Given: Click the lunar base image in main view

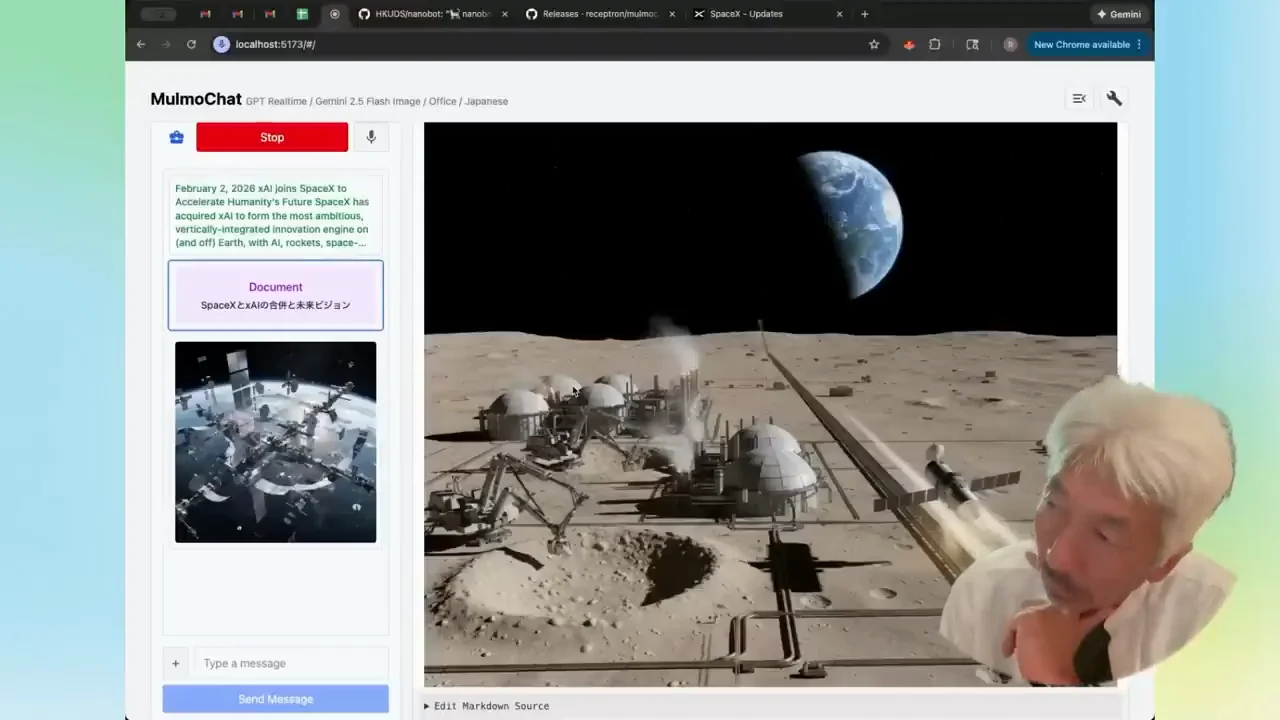Looking at the screenshot, I should pyautogui.click(x=770, y=404).
